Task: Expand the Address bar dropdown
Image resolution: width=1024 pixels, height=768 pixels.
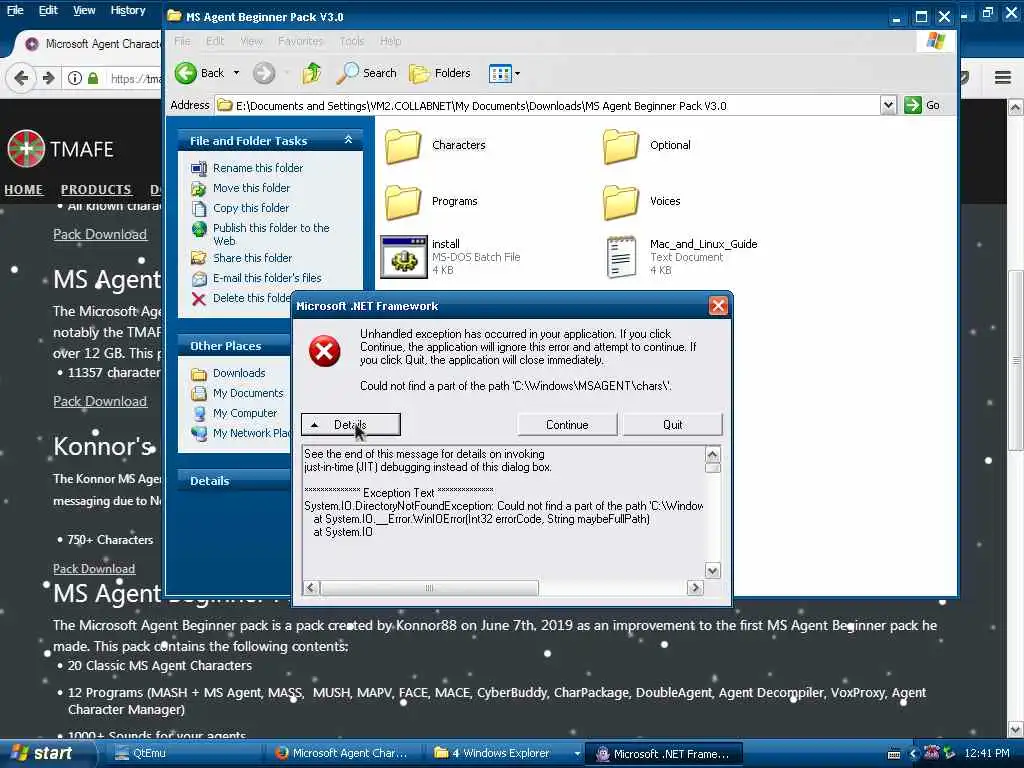Action: [888, 105]
